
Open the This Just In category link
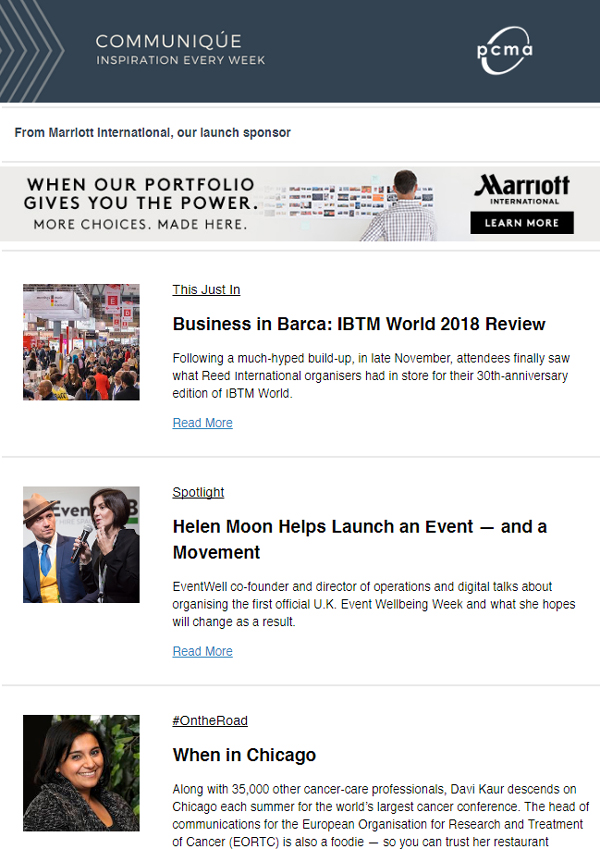click(206, 290)
